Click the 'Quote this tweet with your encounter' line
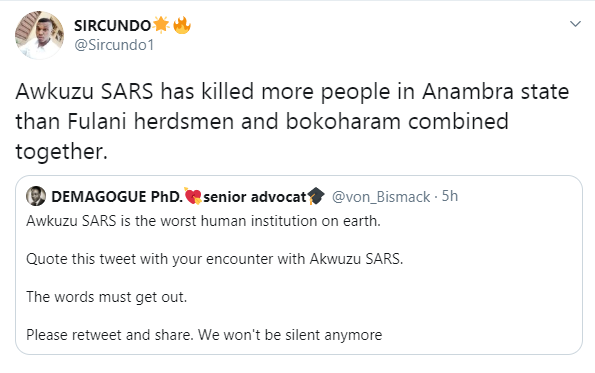Screen dimensions: 595x373 215,259
